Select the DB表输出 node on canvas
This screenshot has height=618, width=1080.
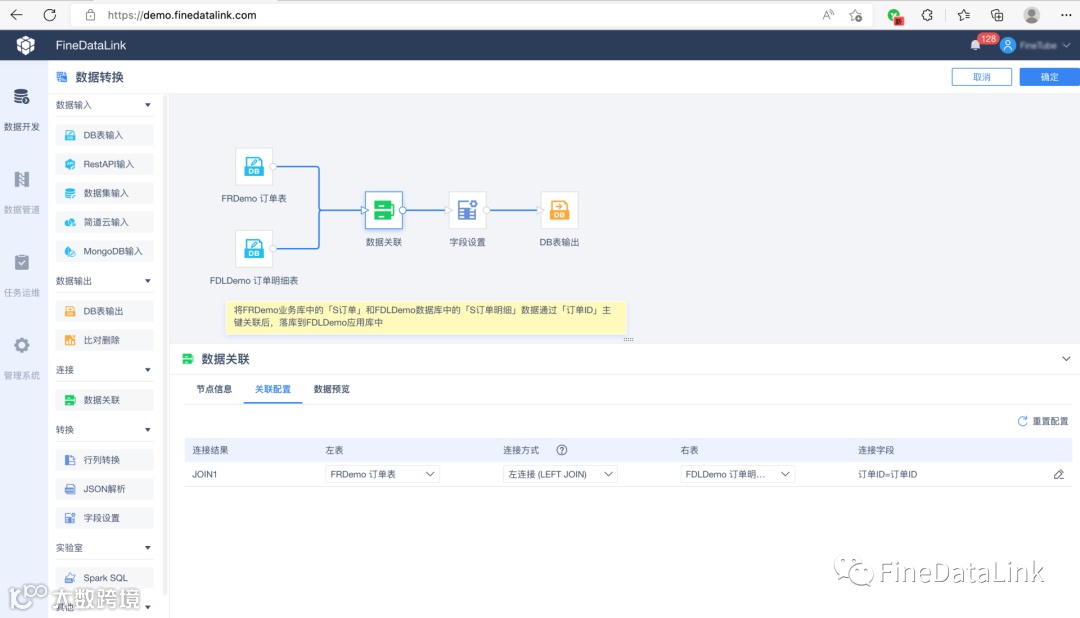pos(559,210)
